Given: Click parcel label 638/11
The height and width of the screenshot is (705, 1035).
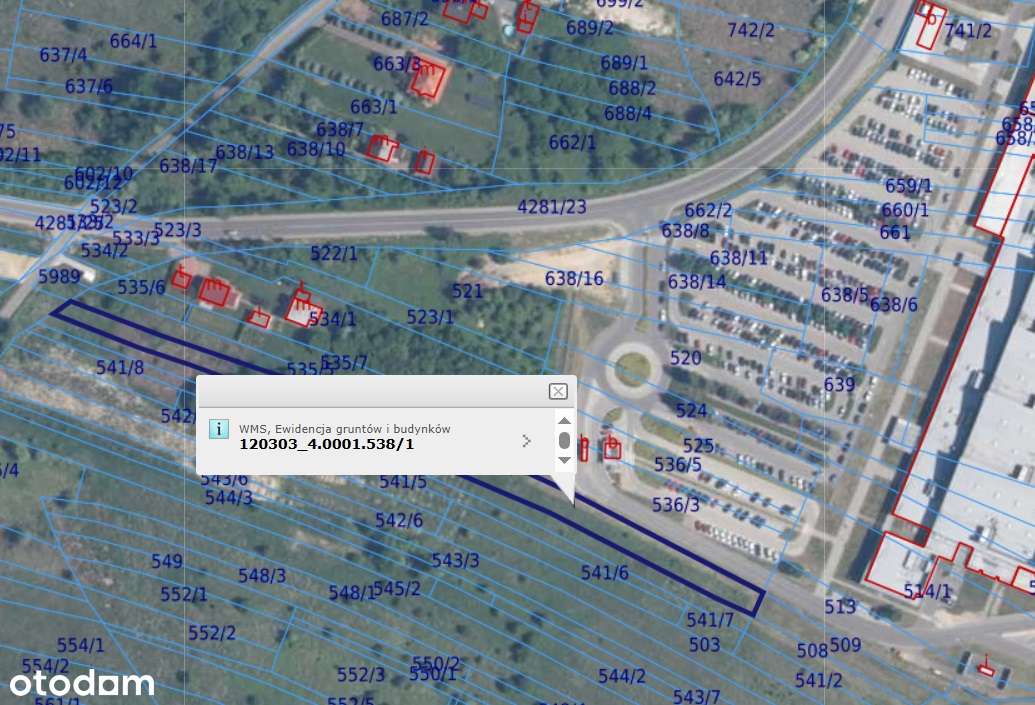Looking at the screenshot, I should [x=739, y=257].
